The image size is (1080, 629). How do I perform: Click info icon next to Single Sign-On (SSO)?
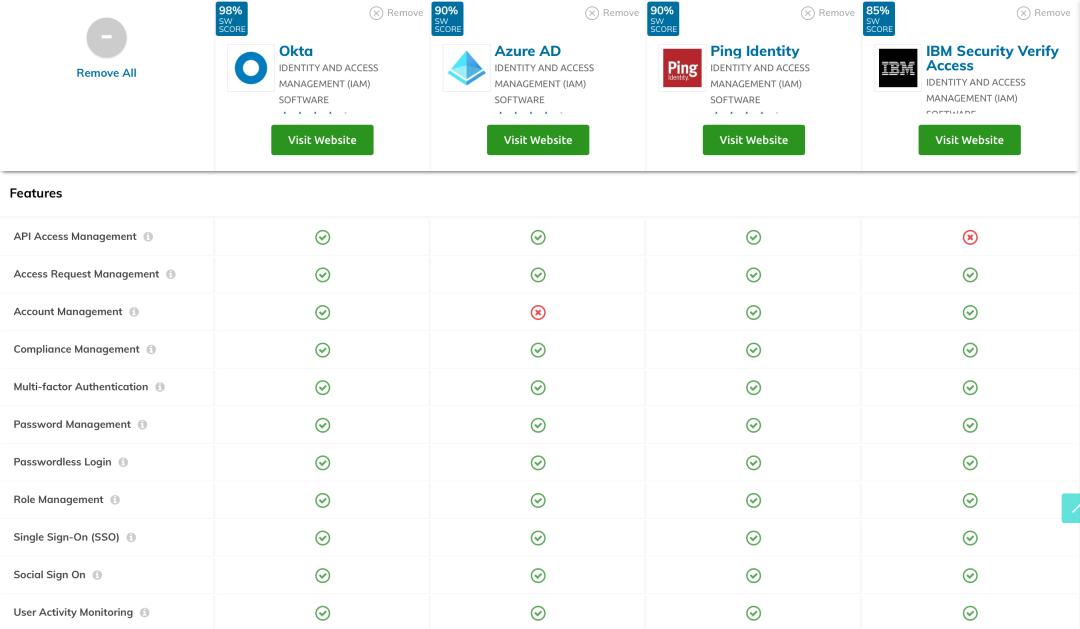(x=131, y=537)
